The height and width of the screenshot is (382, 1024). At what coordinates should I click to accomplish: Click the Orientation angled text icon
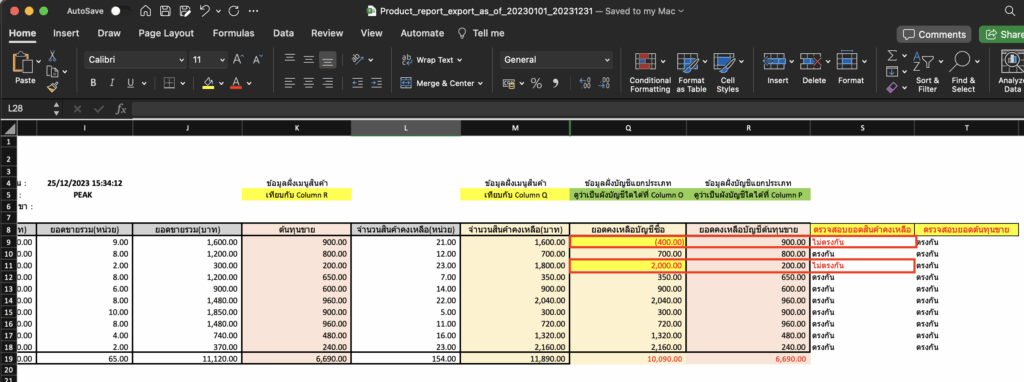coord(358,59)
